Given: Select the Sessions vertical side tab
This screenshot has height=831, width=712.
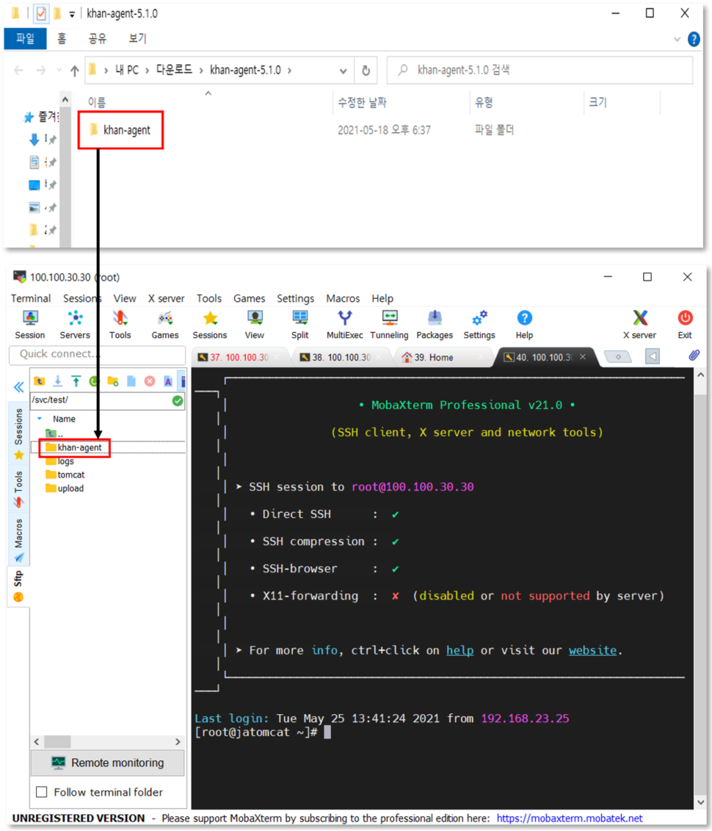Looking at the screenshot, I should click(x=18, y=428).
